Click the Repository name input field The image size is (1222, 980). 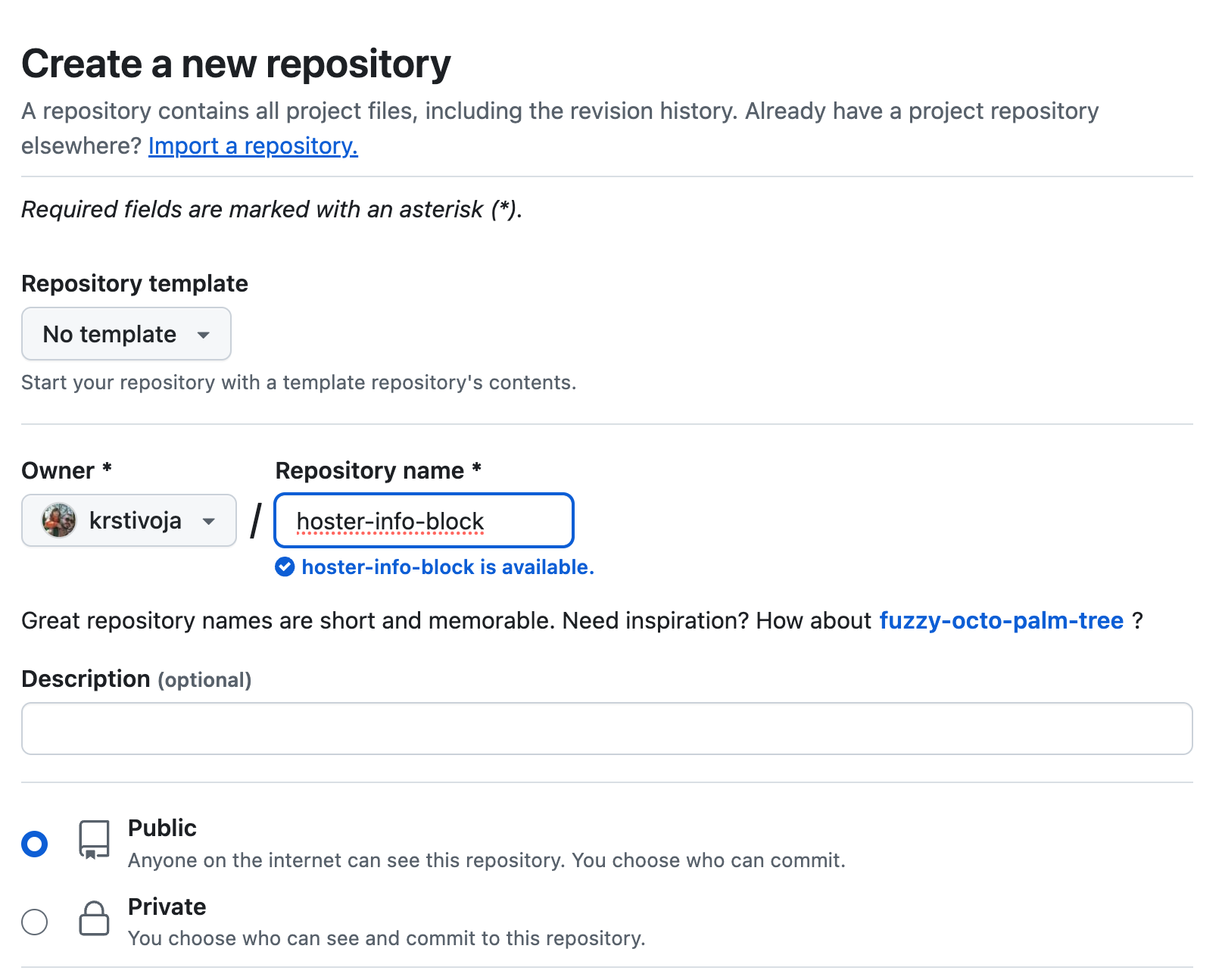click(x=424, y=520)
